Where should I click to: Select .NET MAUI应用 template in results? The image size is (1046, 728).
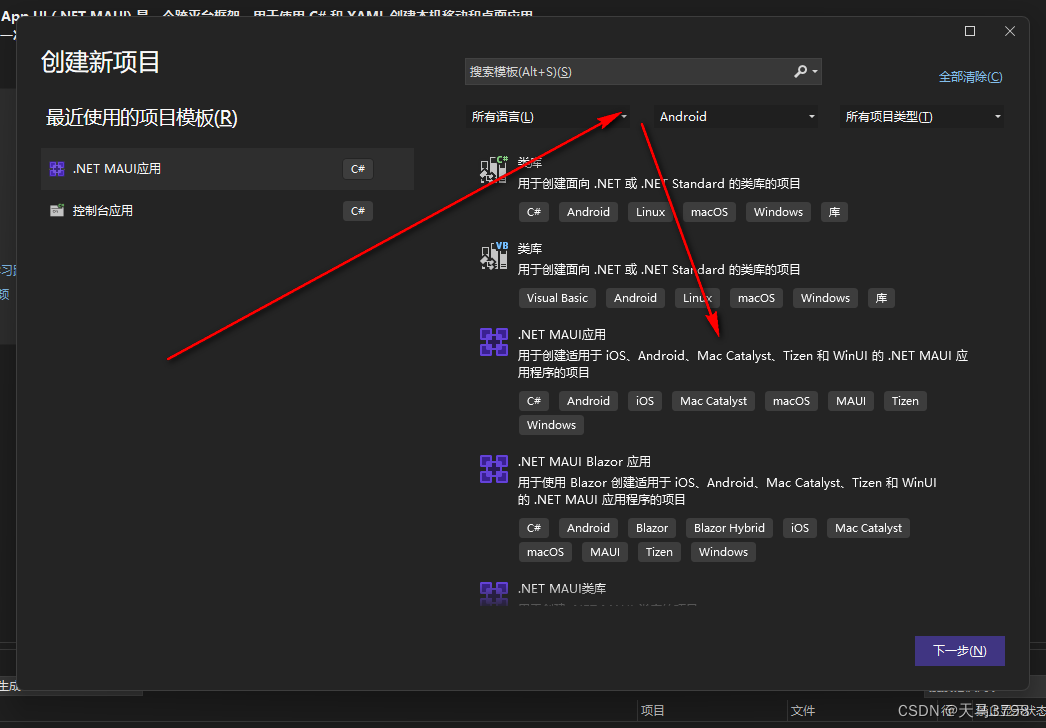[x=562, y=334]
